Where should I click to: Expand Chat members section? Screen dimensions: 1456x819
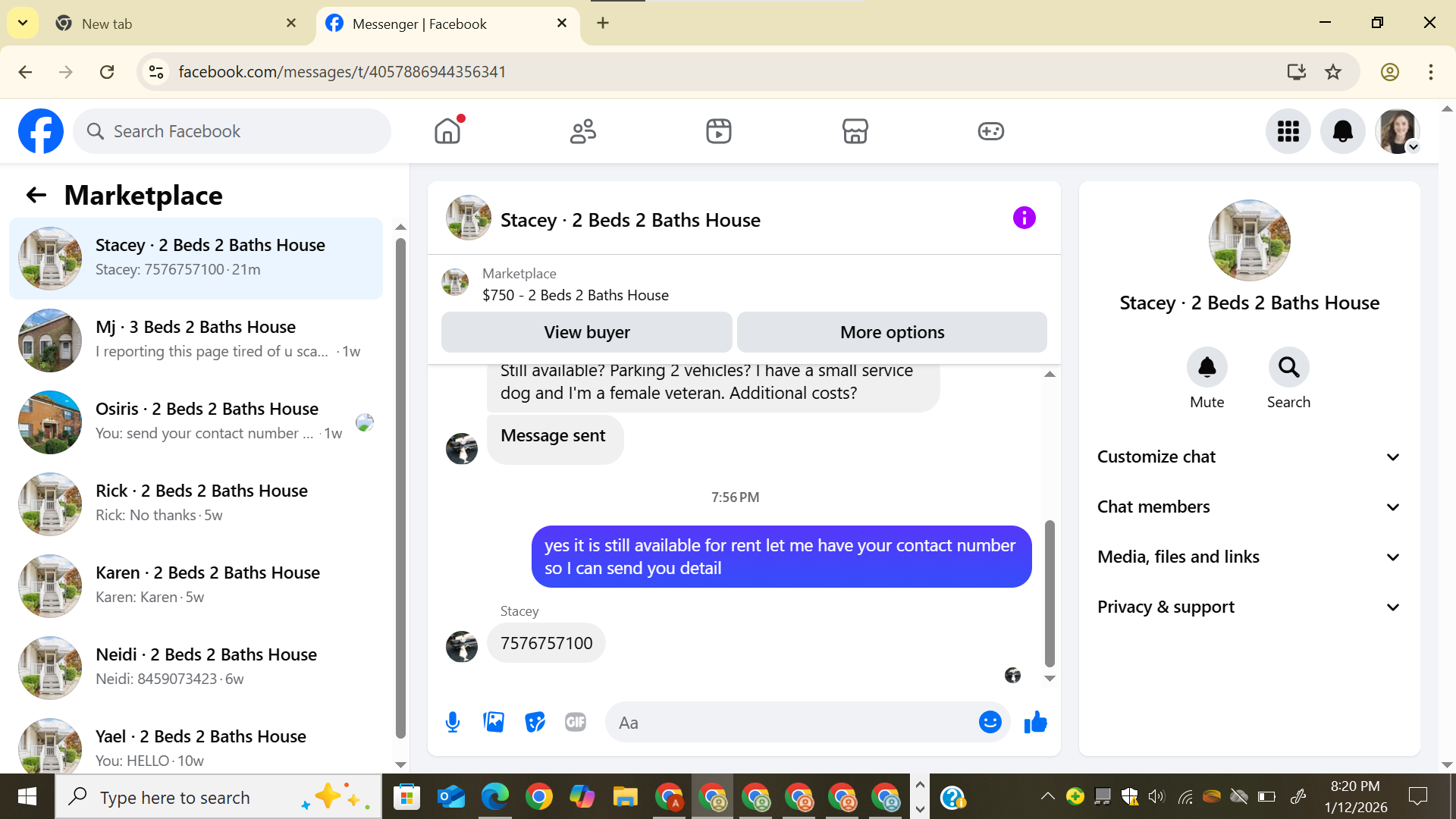coord(1247,507)
